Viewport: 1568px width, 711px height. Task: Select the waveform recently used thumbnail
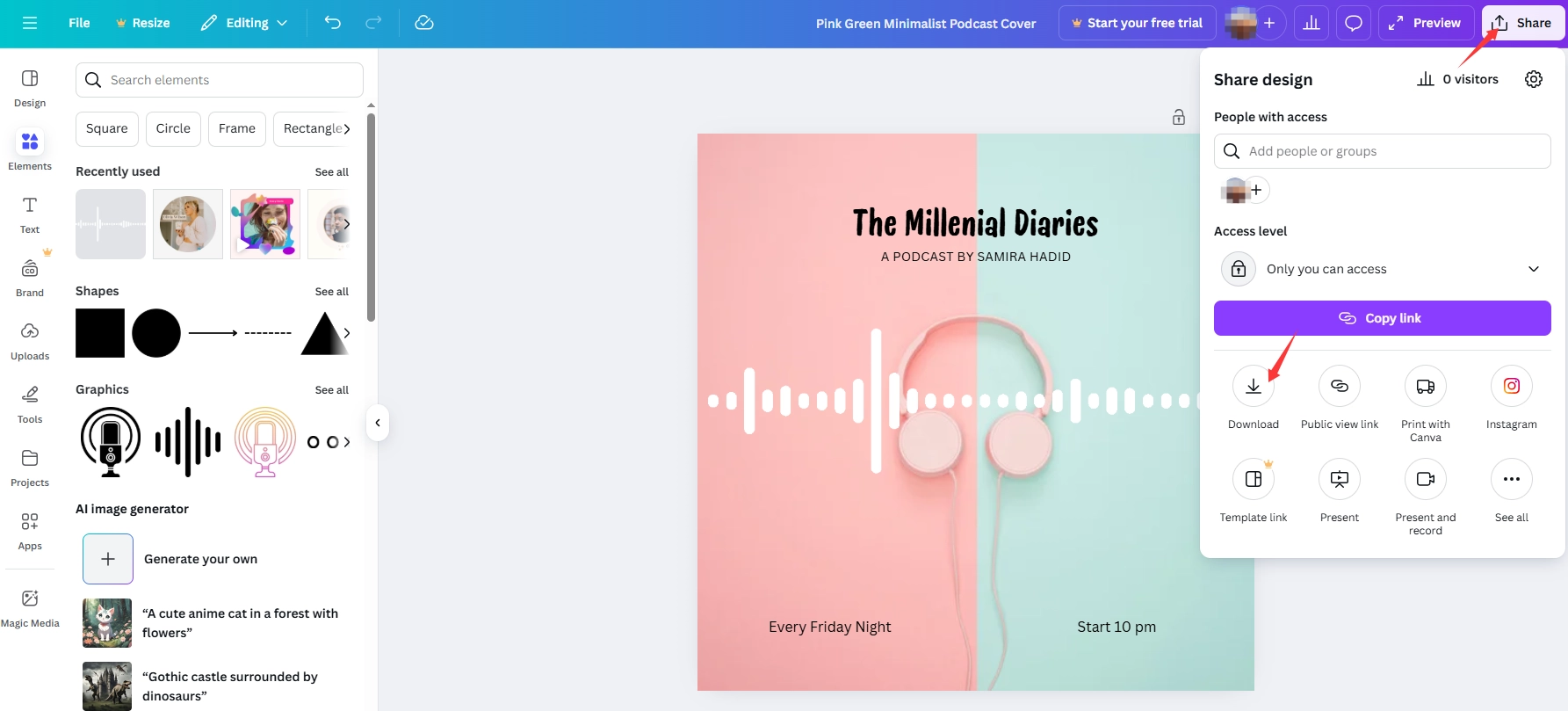click(x=111, y=224)
